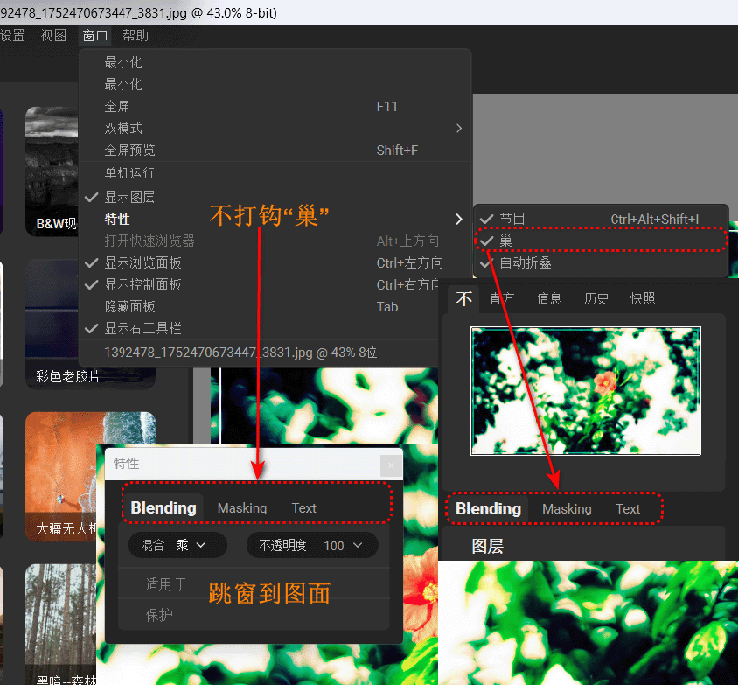Switch to the 直方 panel tab
Viewport: 739px width, 685px height.
[501, 298]
